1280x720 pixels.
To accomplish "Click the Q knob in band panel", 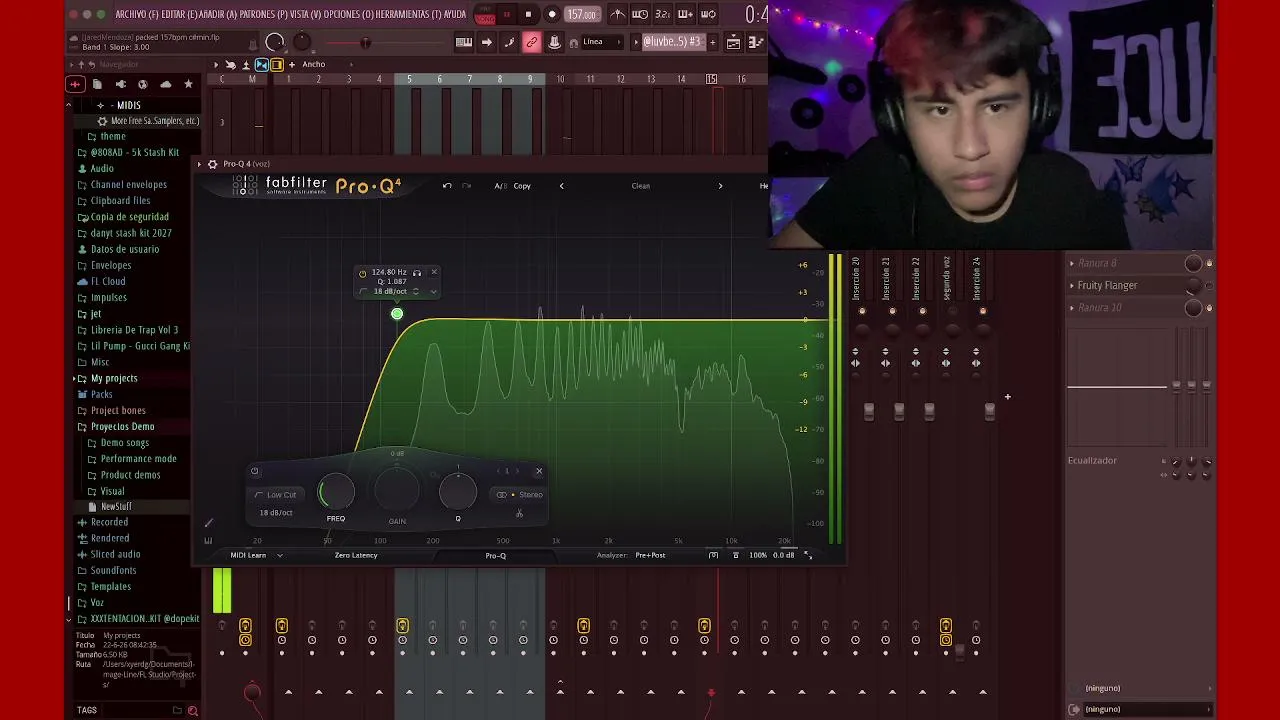I will click(458, 491).
